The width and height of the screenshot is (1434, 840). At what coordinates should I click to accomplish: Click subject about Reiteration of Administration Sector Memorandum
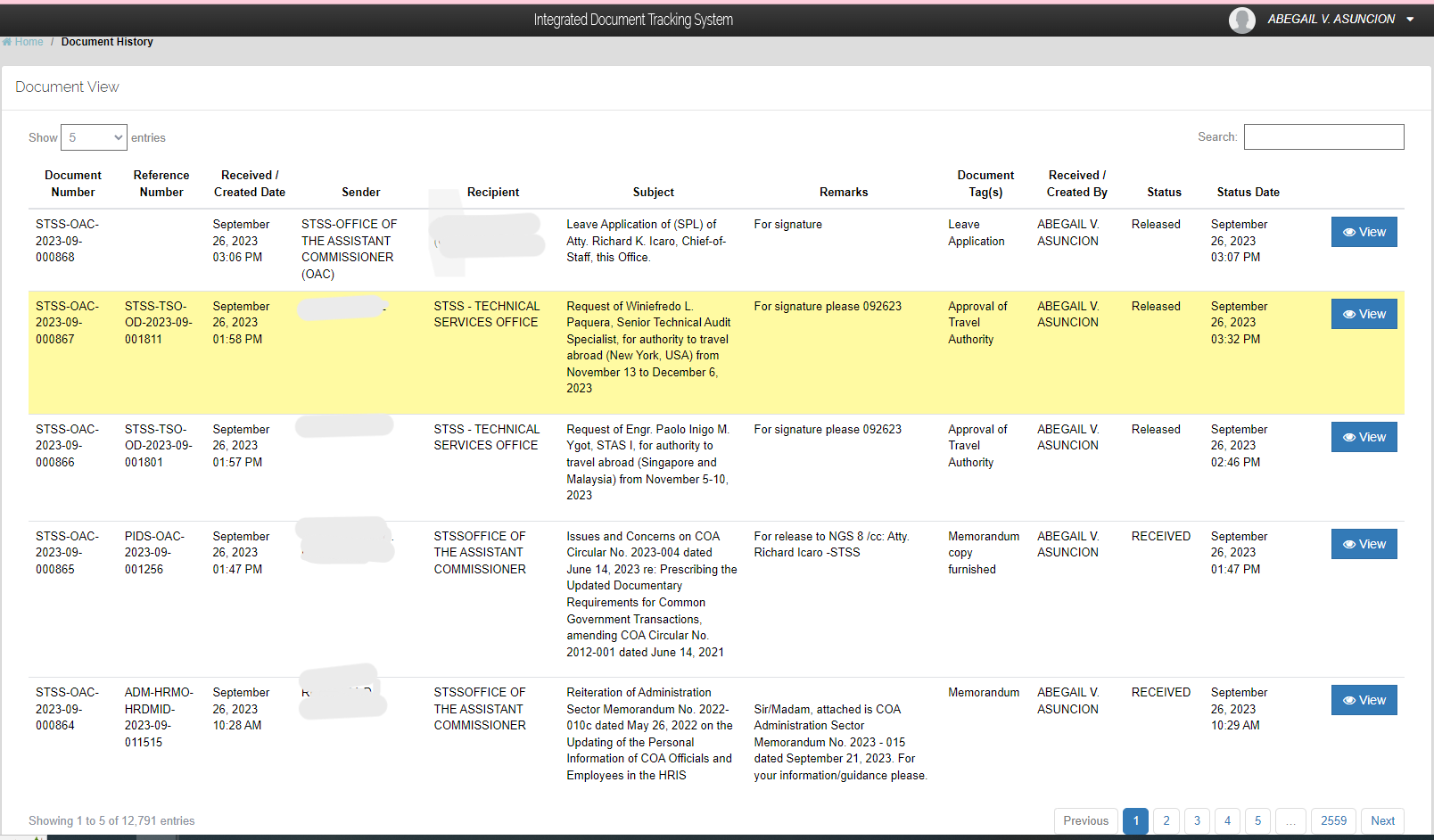tap(649, 734)
